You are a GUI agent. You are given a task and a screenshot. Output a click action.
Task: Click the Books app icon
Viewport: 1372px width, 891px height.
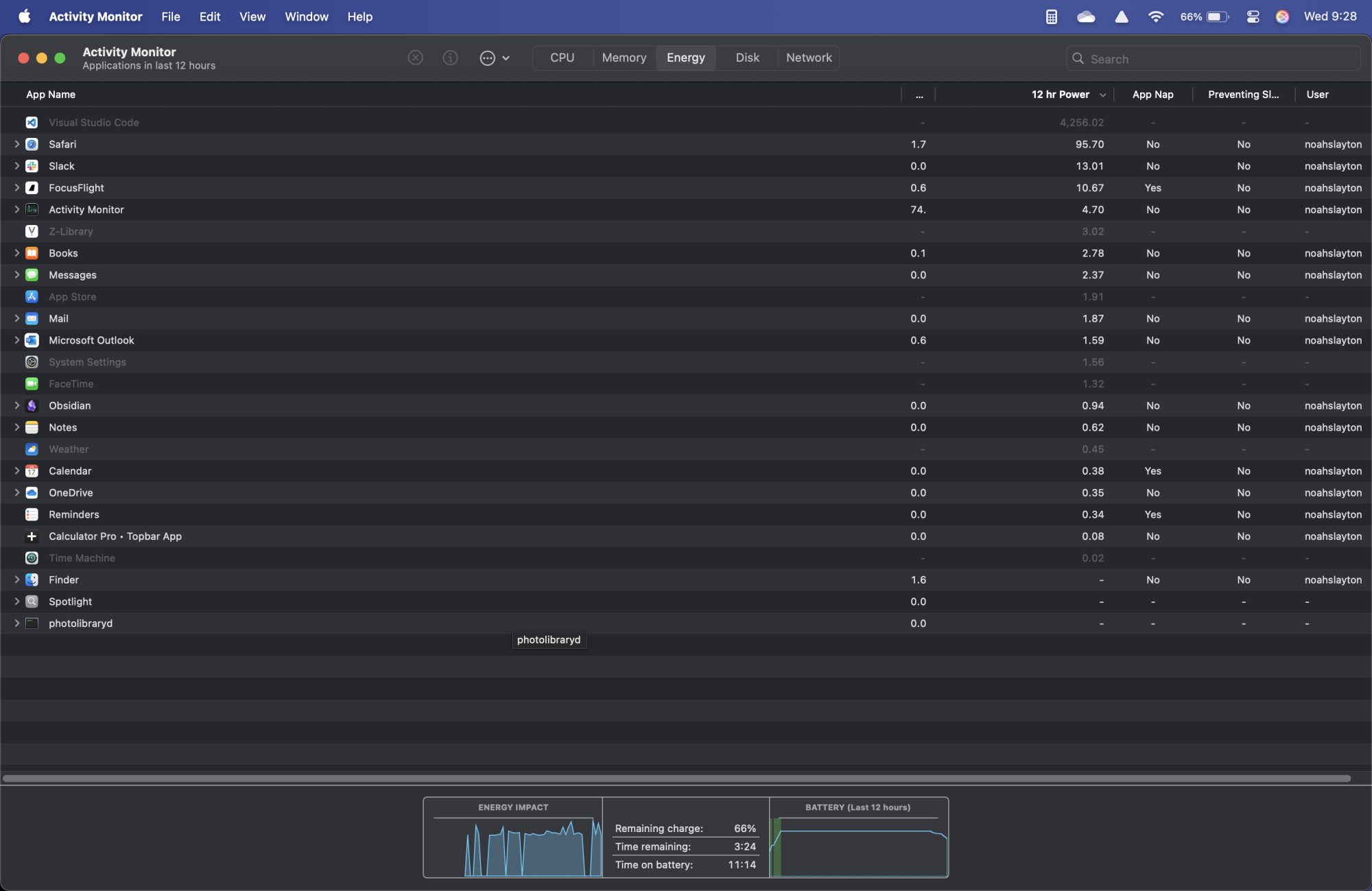pyautogui.click(x=32, y=253)
